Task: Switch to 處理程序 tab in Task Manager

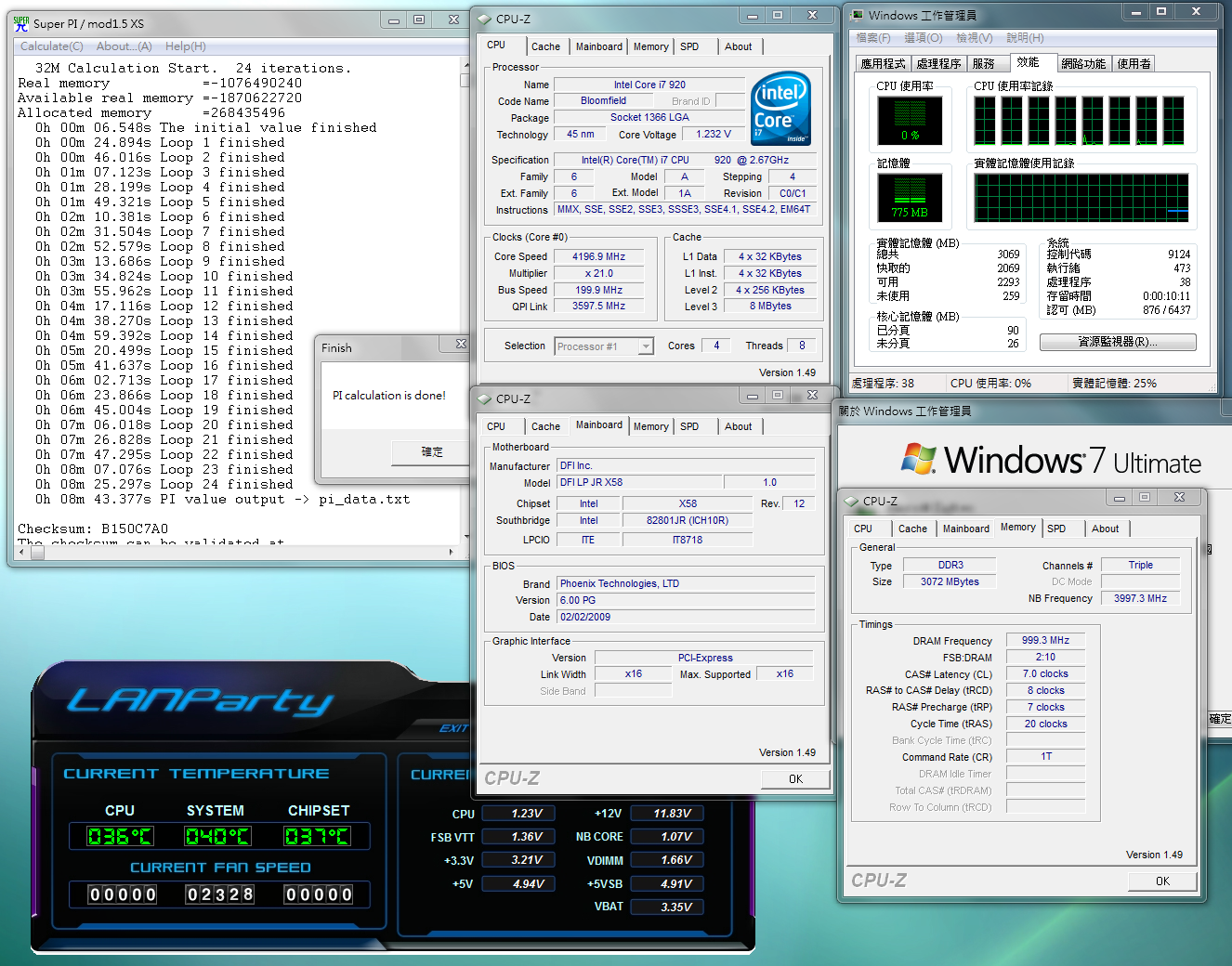Action: (938, 63)
